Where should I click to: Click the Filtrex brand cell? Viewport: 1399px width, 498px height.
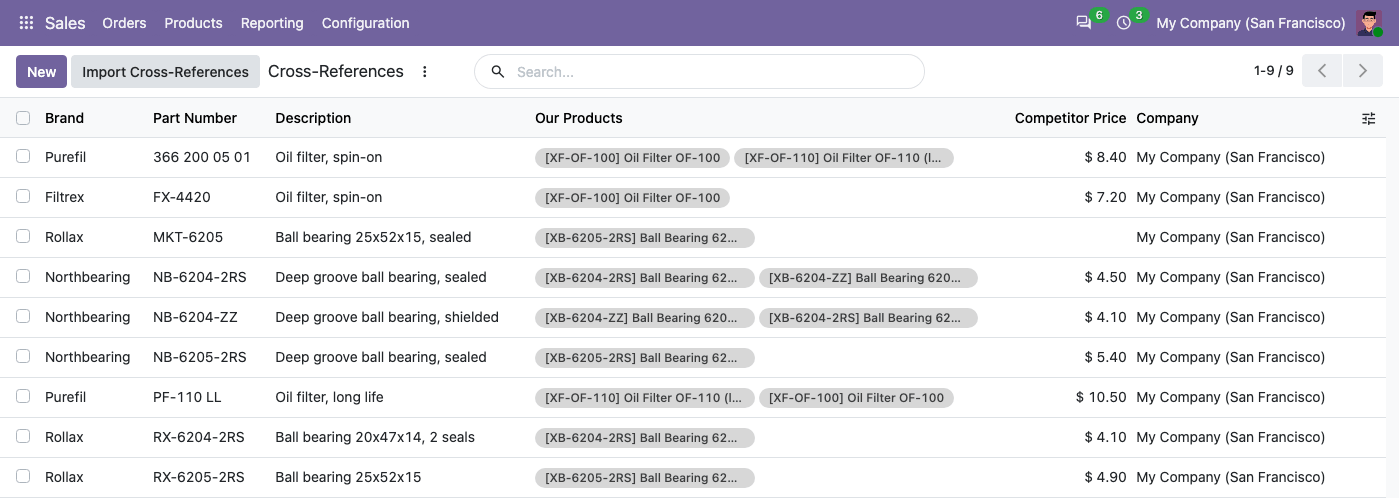click(x=65, y=197)
